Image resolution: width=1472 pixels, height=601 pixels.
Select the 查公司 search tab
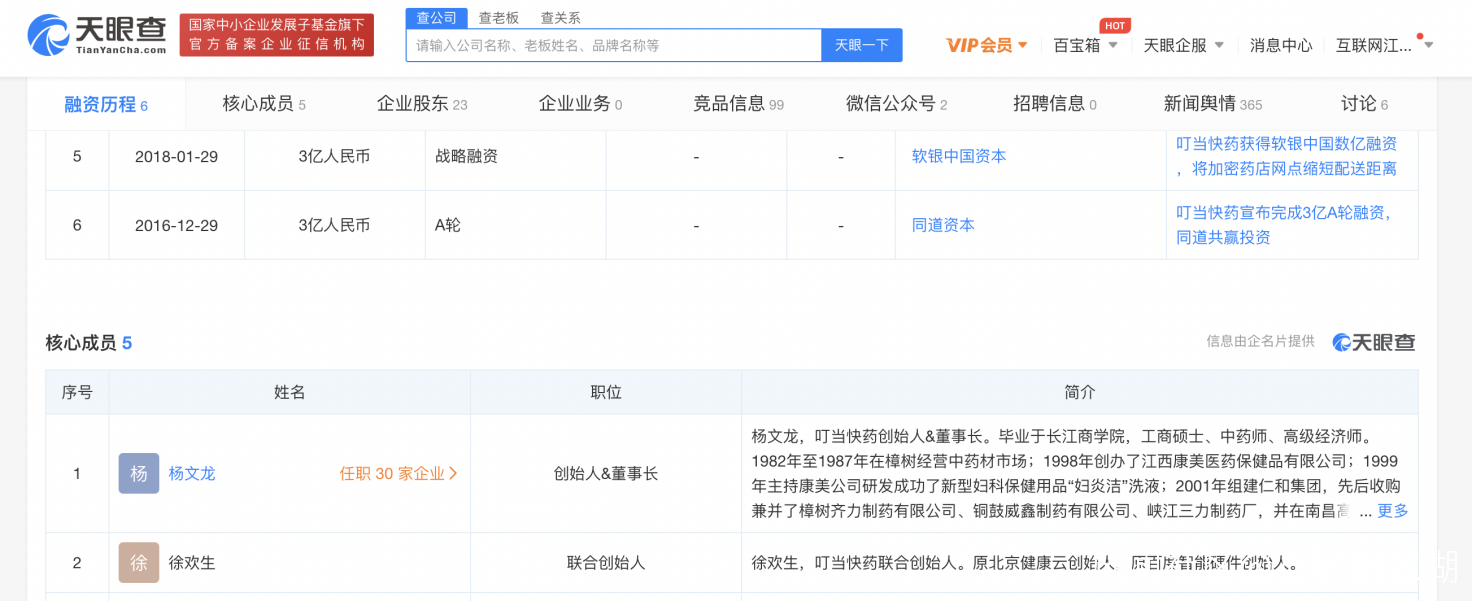[437, 17]
